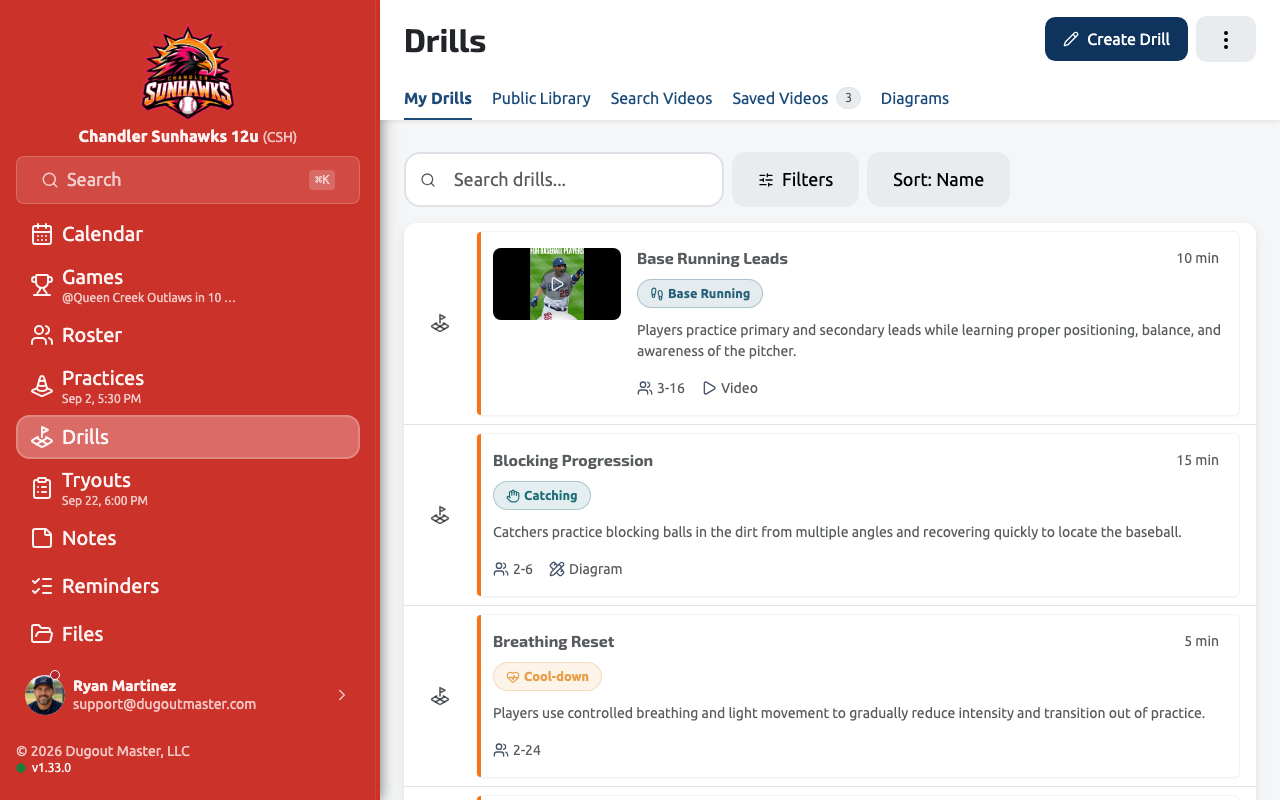Open Reminders in the sidebar
Image resolution: width=1280 pixels, height=800 pixels.
coord(188,586)
